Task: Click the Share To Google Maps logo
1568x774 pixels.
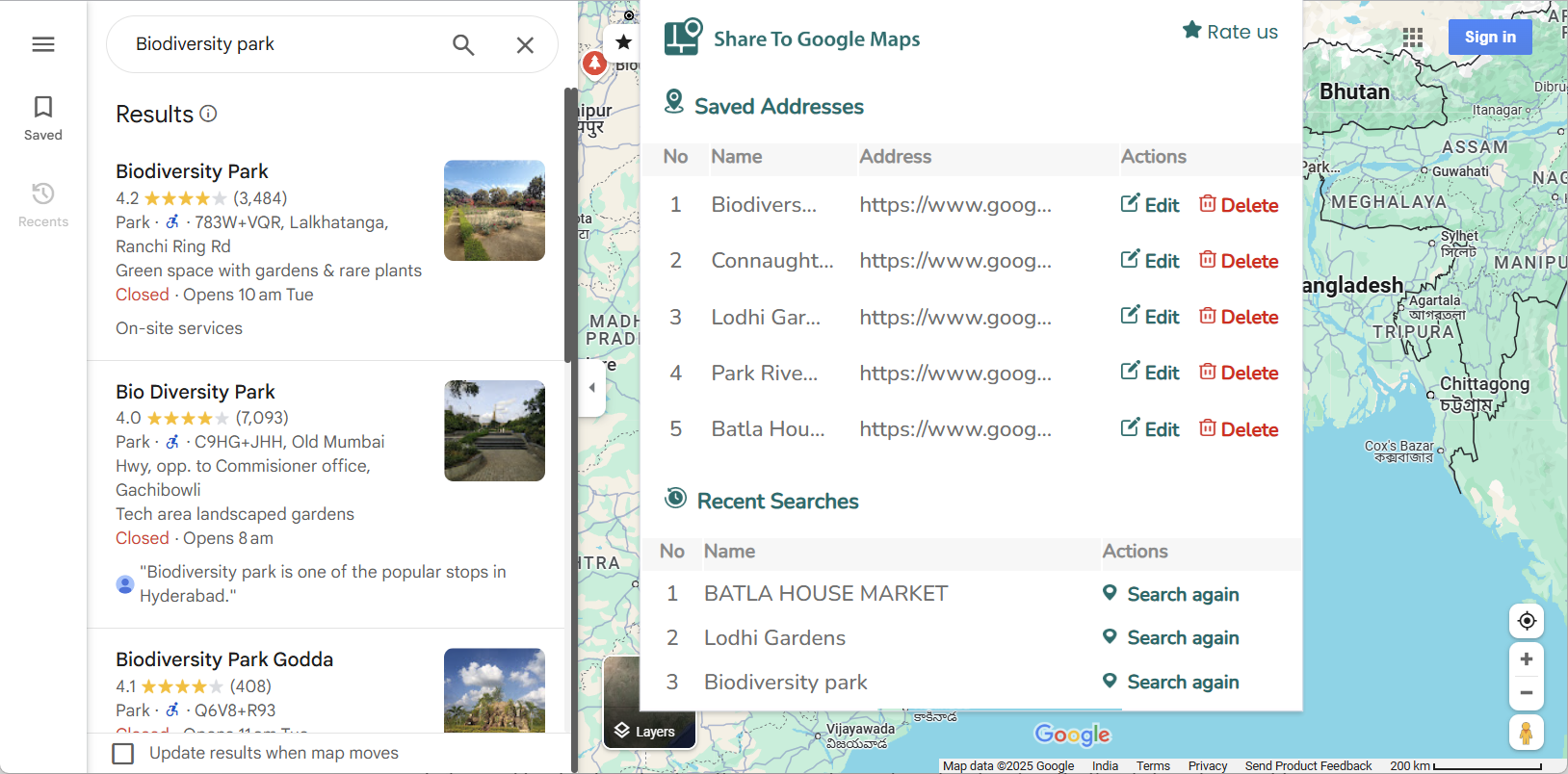Action: (x=683, y=38)
